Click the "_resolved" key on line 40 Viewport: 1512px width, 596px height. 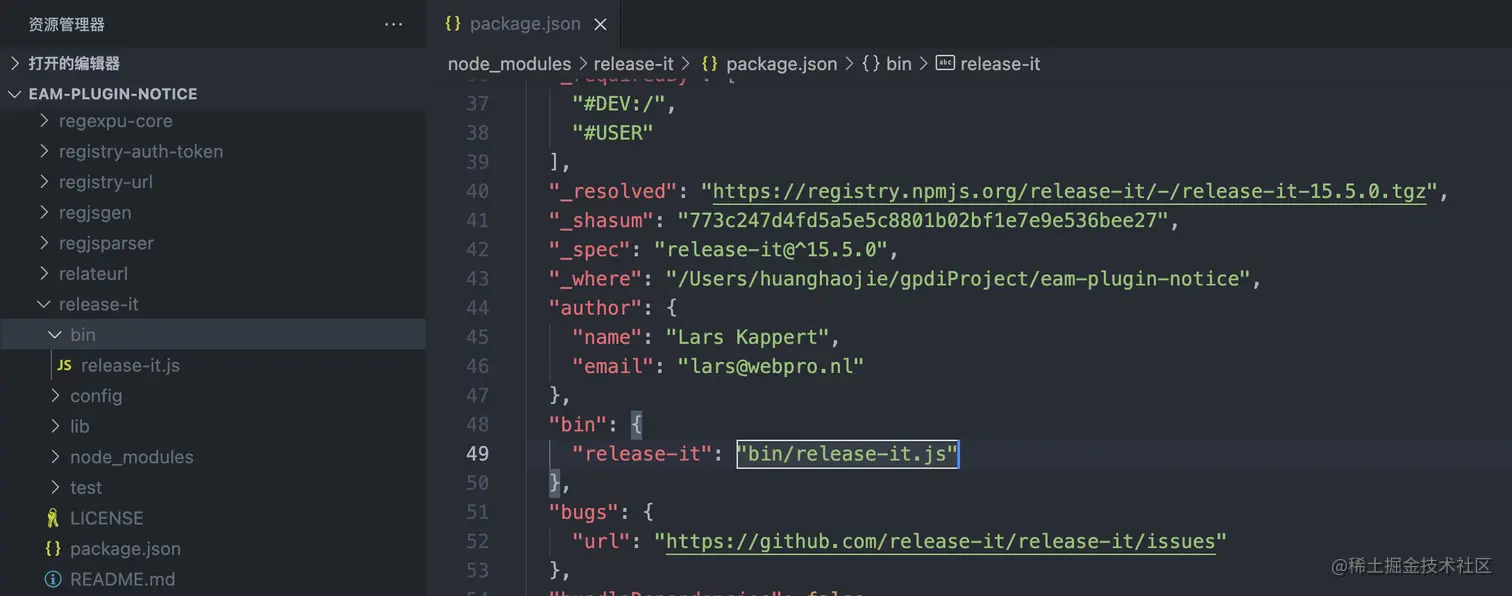click(x=612, y=191)
